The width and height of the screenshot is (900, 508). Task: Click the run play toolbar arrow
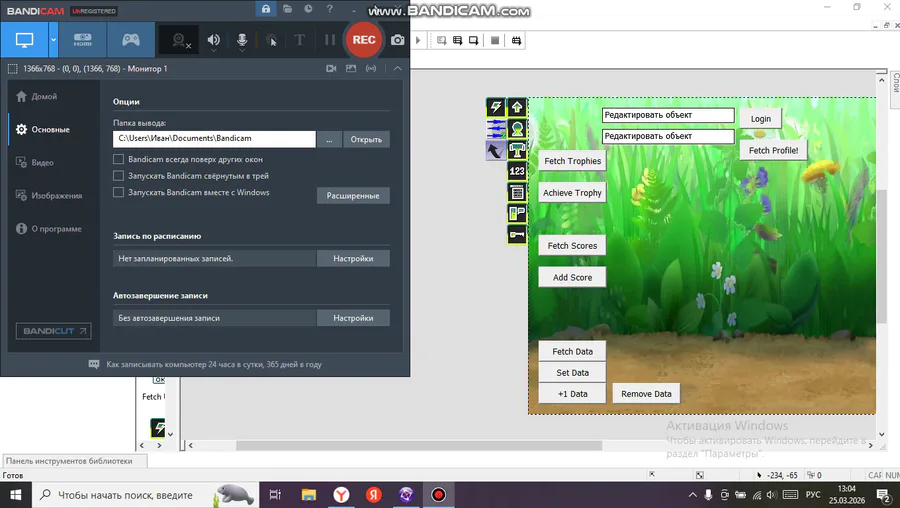[x=418, y=40]
